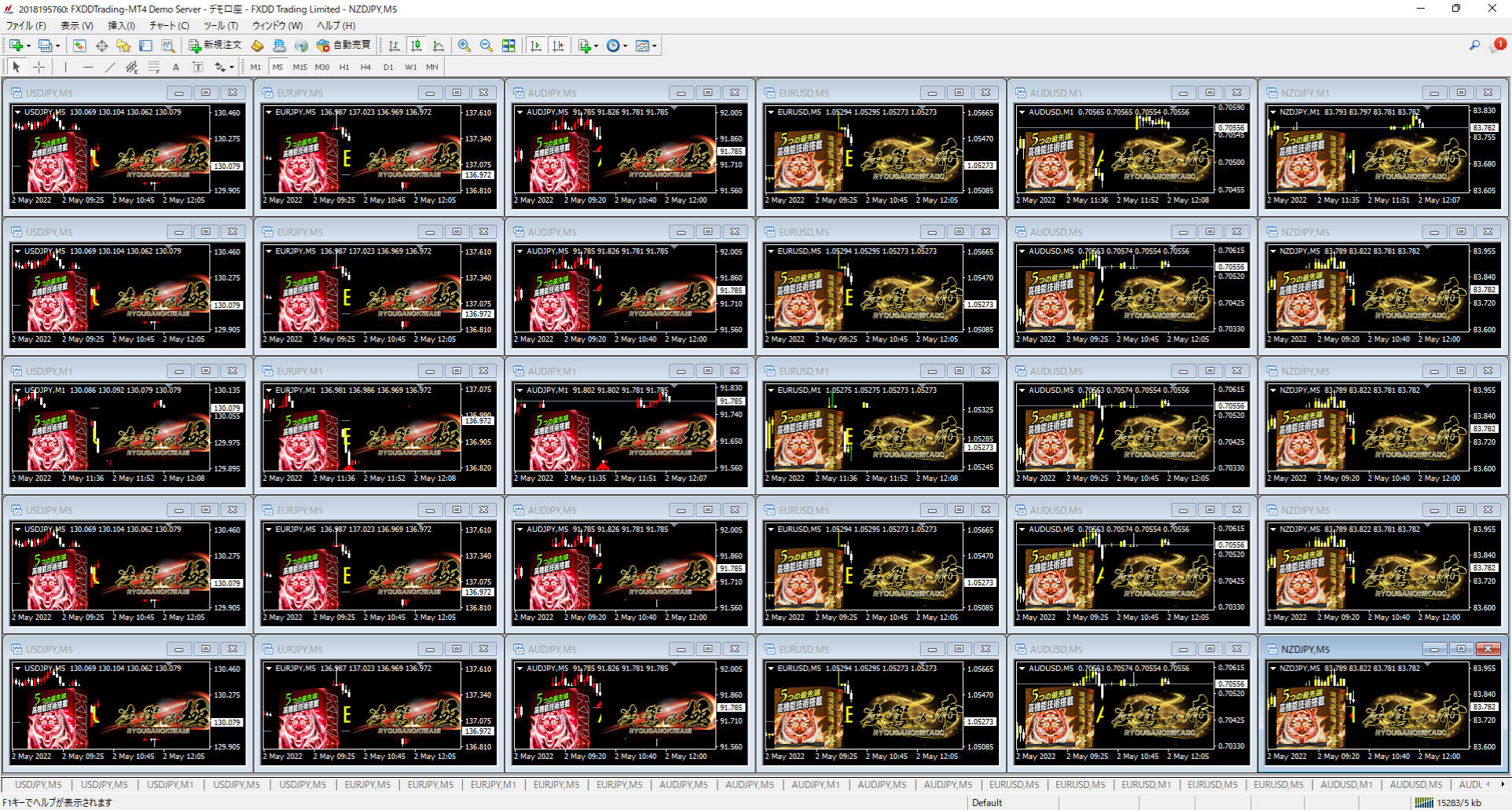This screenshot has height=810, width=1512.
Task: Click the Default profile status entry
Action: point(987,802)
